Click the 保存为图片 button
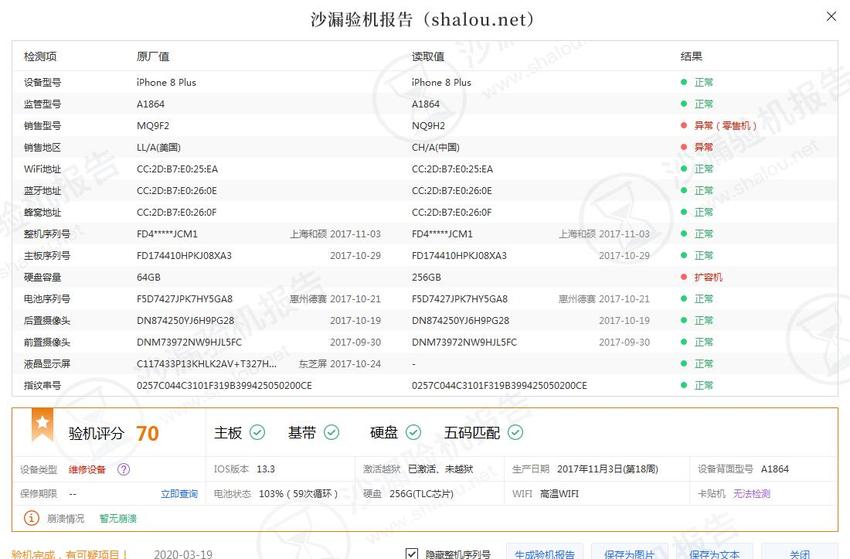Screen dimensions: 850x559 coord(629,551)
